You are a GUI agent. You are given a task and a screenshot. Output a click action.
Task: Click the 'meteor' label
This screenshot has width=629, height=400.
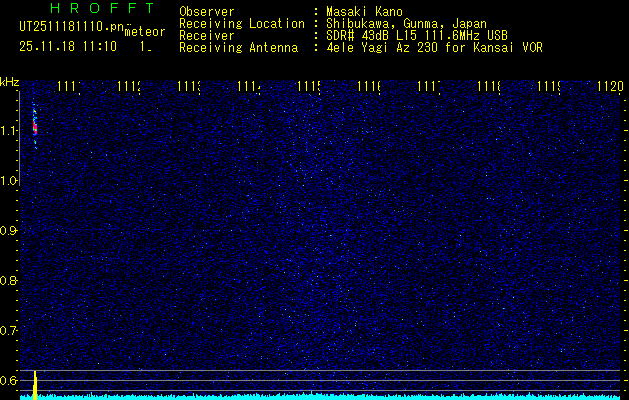click(x=145, y=32)
